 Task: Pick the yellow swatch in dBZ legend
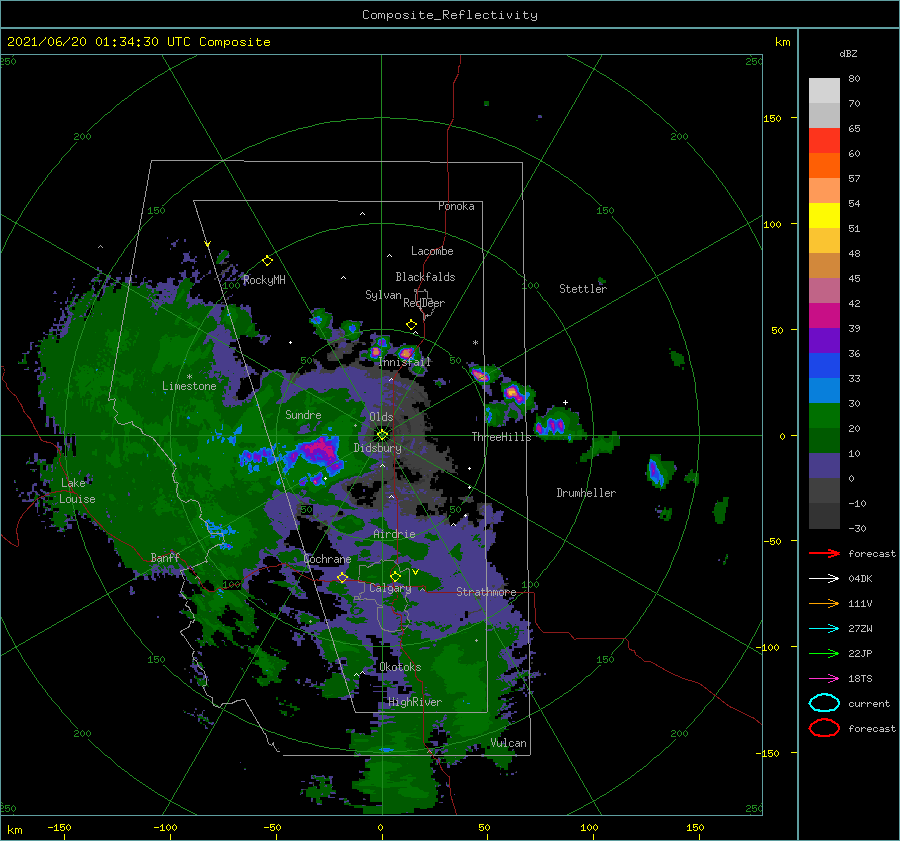pos(824,216)
